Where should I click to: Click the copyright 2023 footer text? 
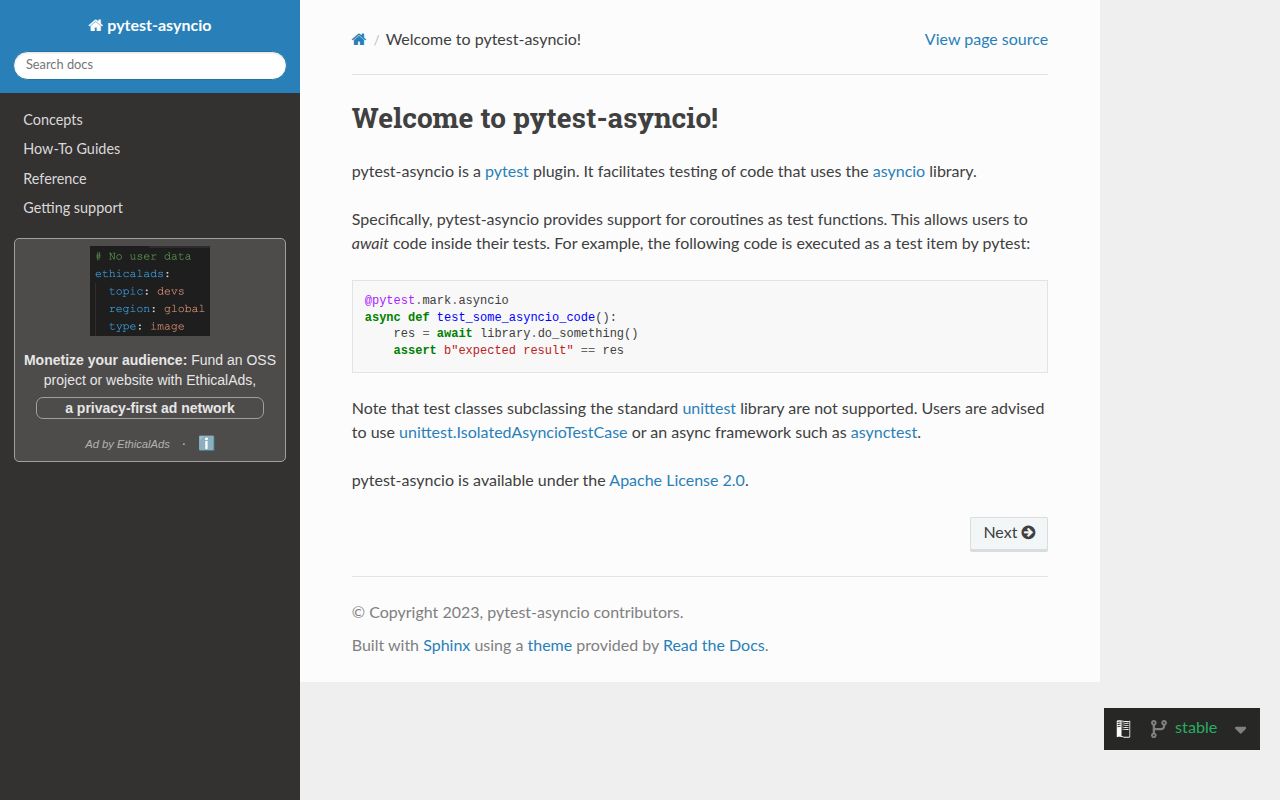(x=517, y=613)
